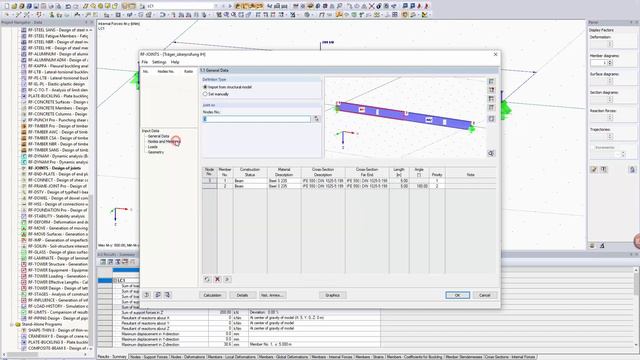Adjust the Reaction forces stepper
Screen dimensions: 640x360
[x=610, y=118]
